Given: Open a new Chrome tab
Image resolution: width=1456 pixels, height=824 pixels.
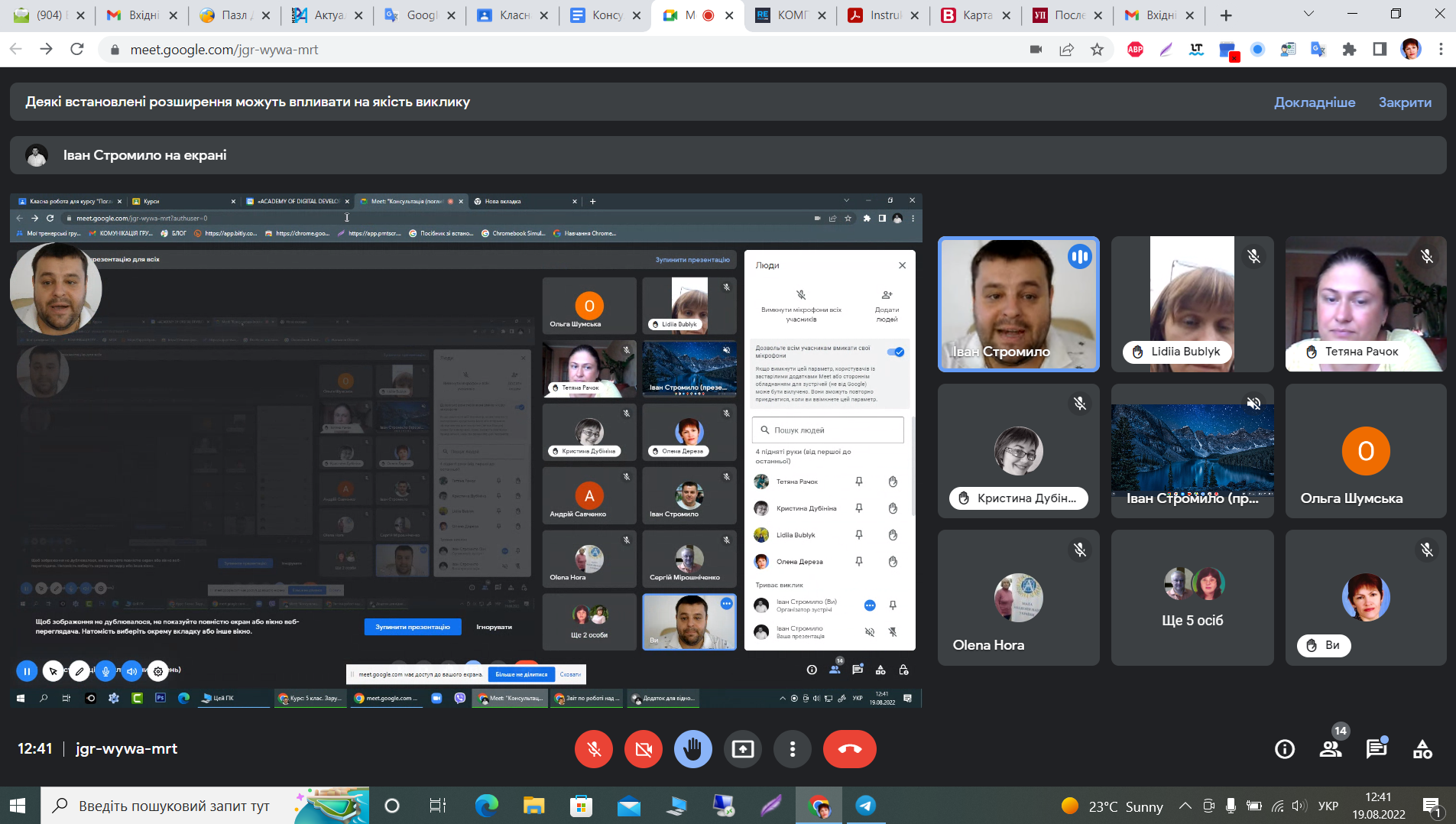Looking at the screenshot, I should coord(1226,15).
